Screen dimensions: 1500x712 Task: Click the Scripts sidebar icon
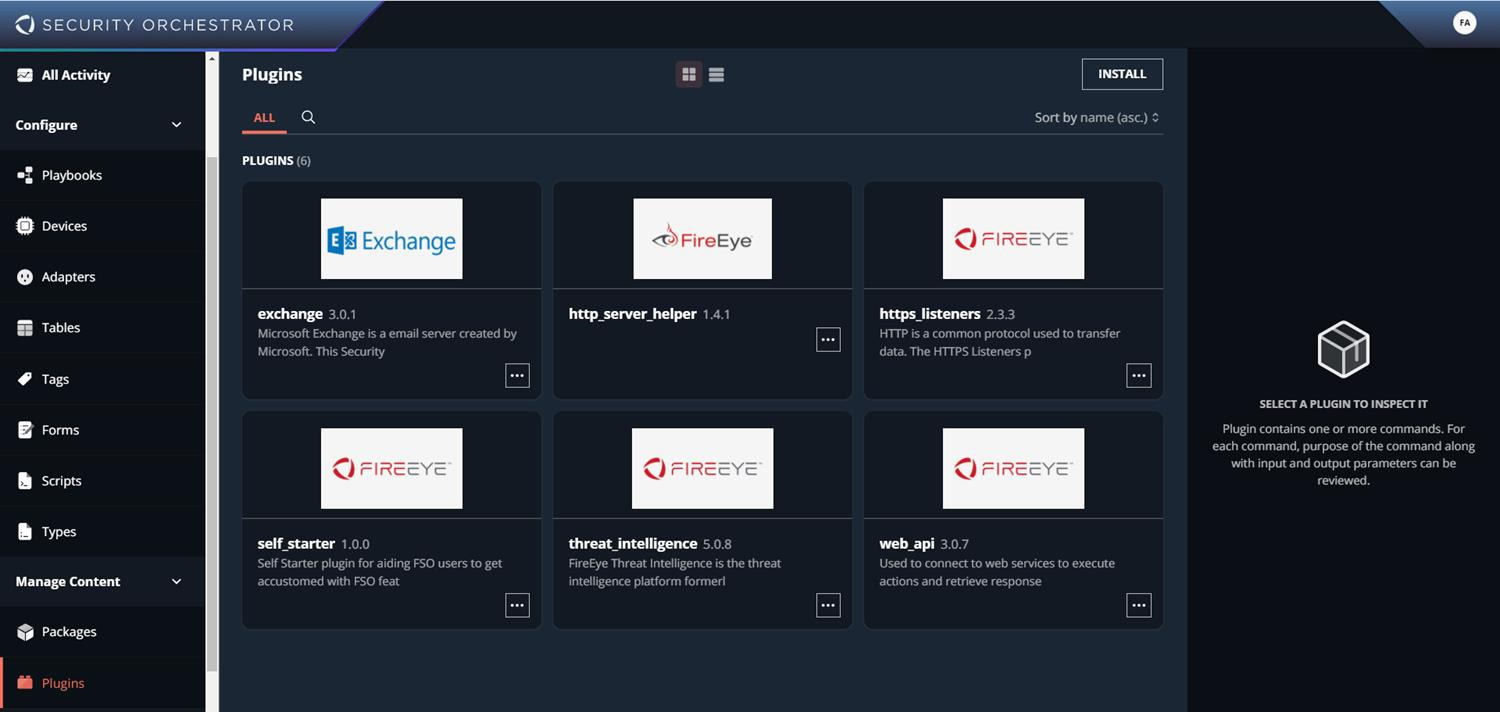(x=25, y=481)
